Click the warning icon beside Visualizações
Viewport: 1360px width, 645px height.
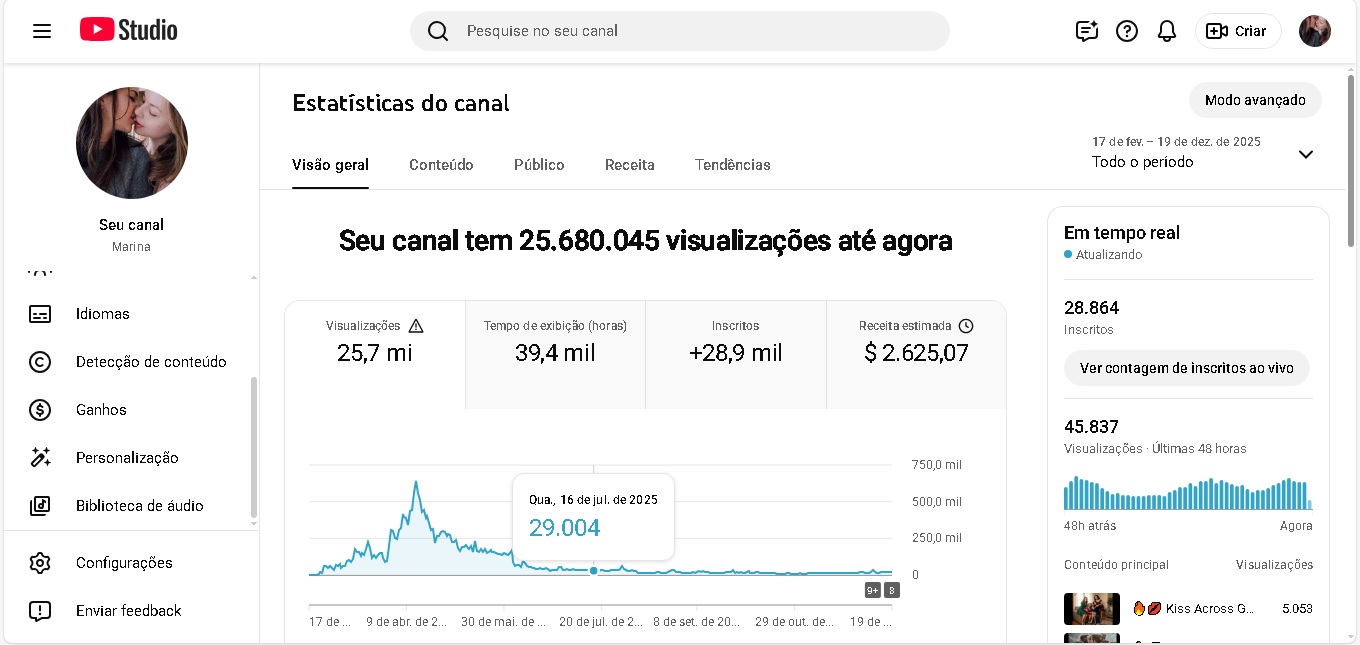[x=416, y=326]
